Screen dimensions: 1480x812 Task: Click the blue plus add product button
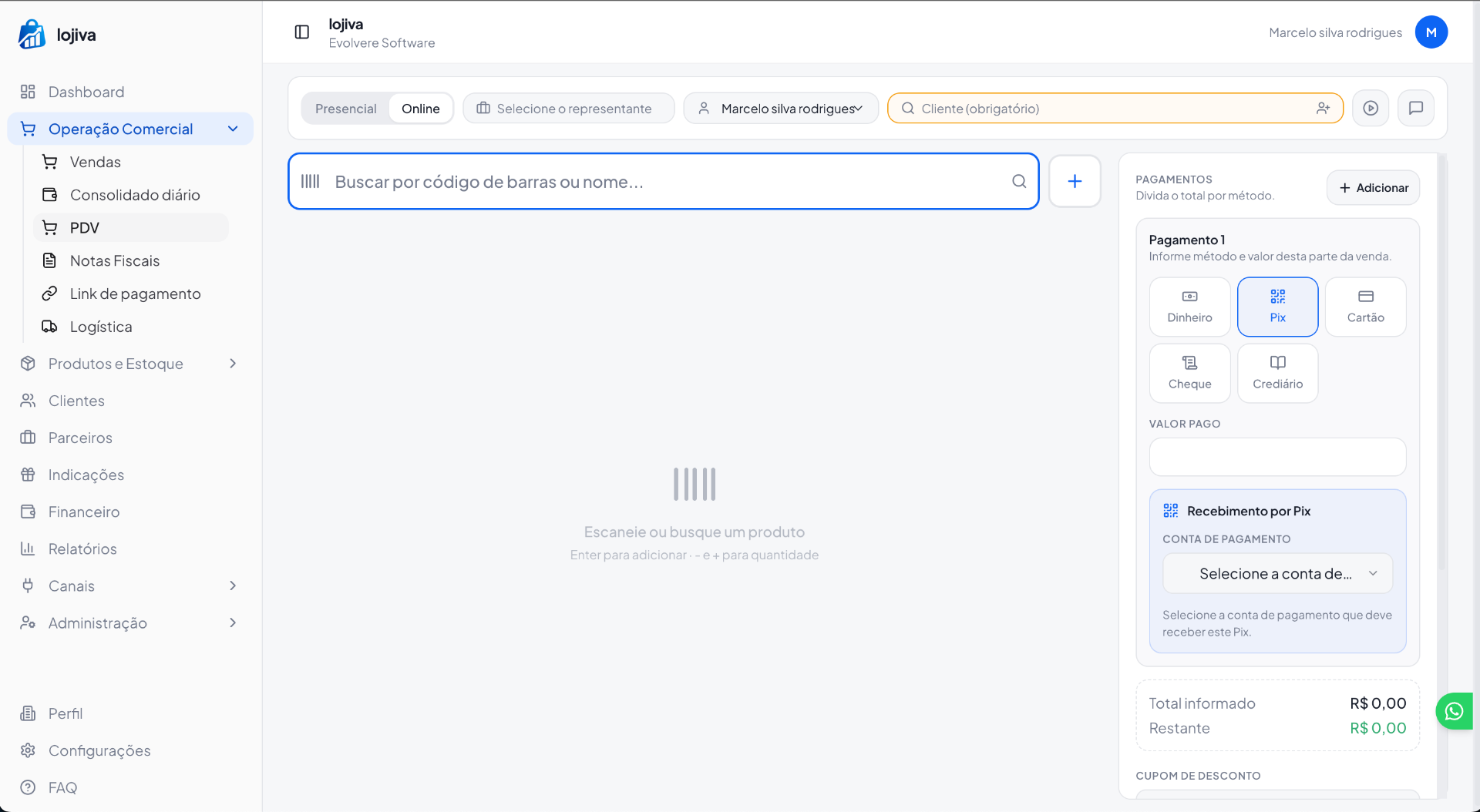tap(1075, 182)
